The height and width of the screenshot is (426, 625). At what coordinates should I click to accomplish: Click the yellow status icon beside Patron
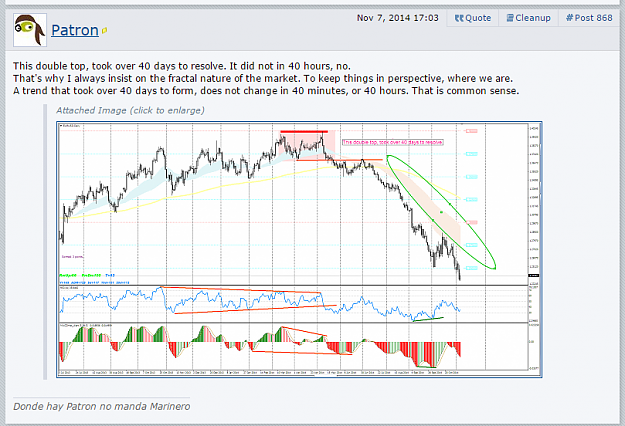click(x=104, y=31)
